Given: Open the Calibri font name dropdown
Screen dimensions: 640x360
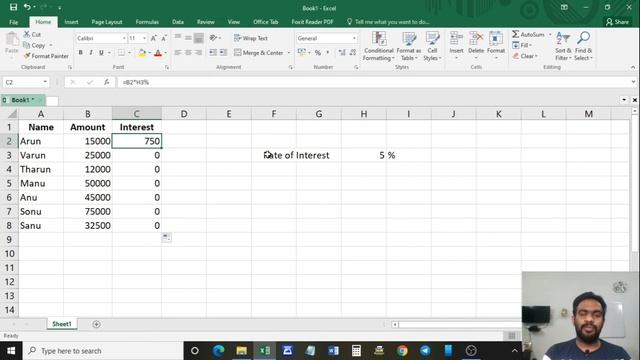Looking at the screenshot, I should pos(124,38).
